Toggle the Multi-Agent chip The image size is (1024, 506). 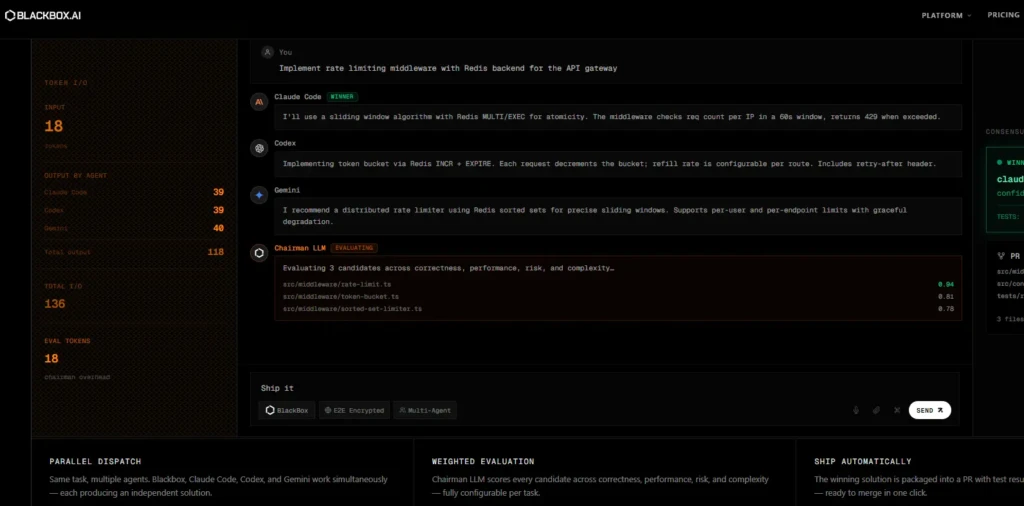(424, 410)
